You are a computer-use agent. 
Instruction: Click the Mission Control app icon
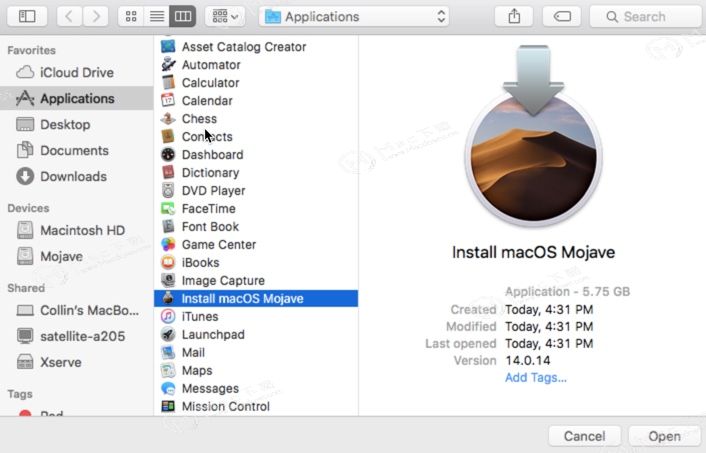[x=168, y=406]
